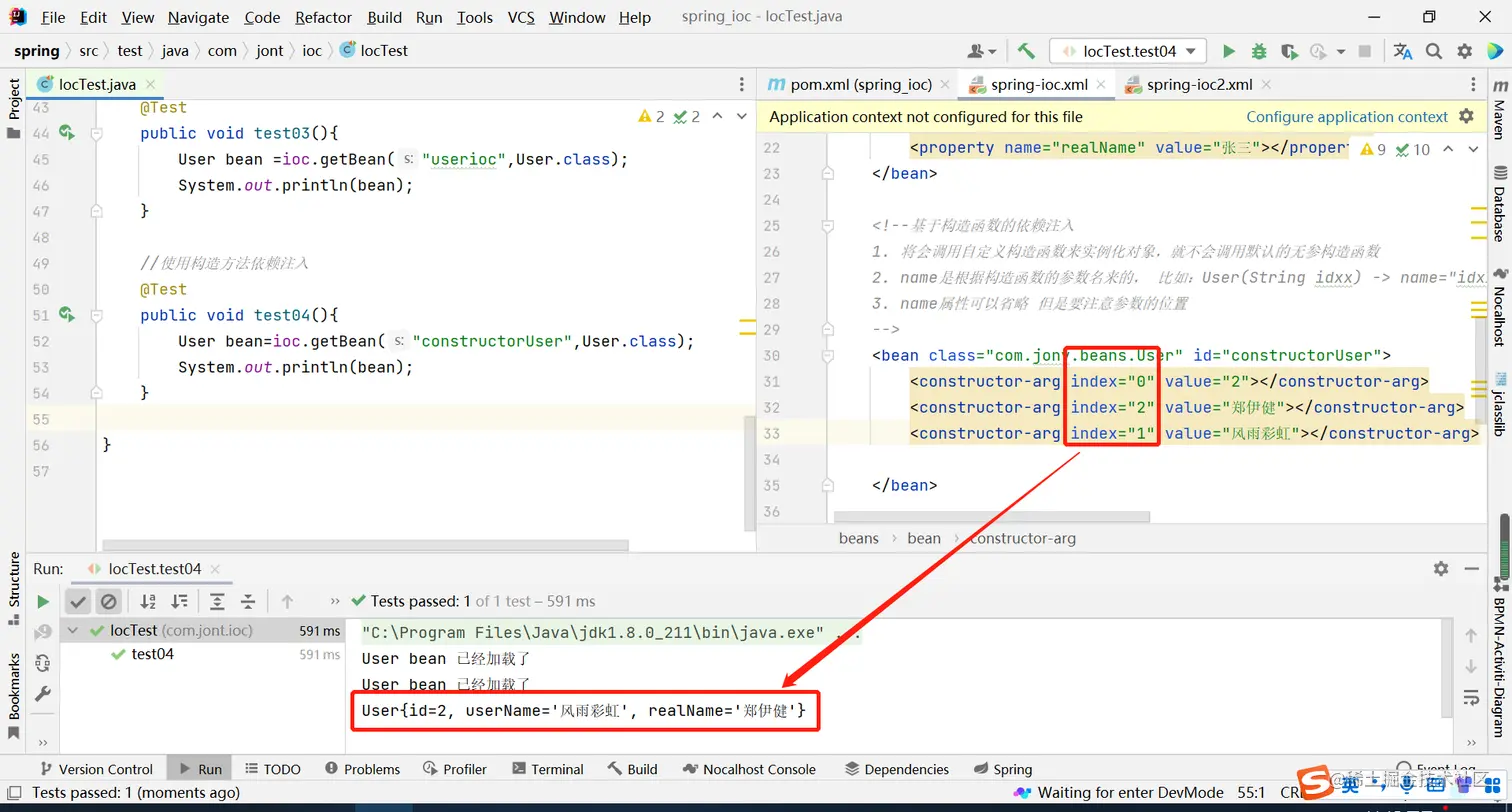Click the Build Project hammer icon

point(1026,51)
